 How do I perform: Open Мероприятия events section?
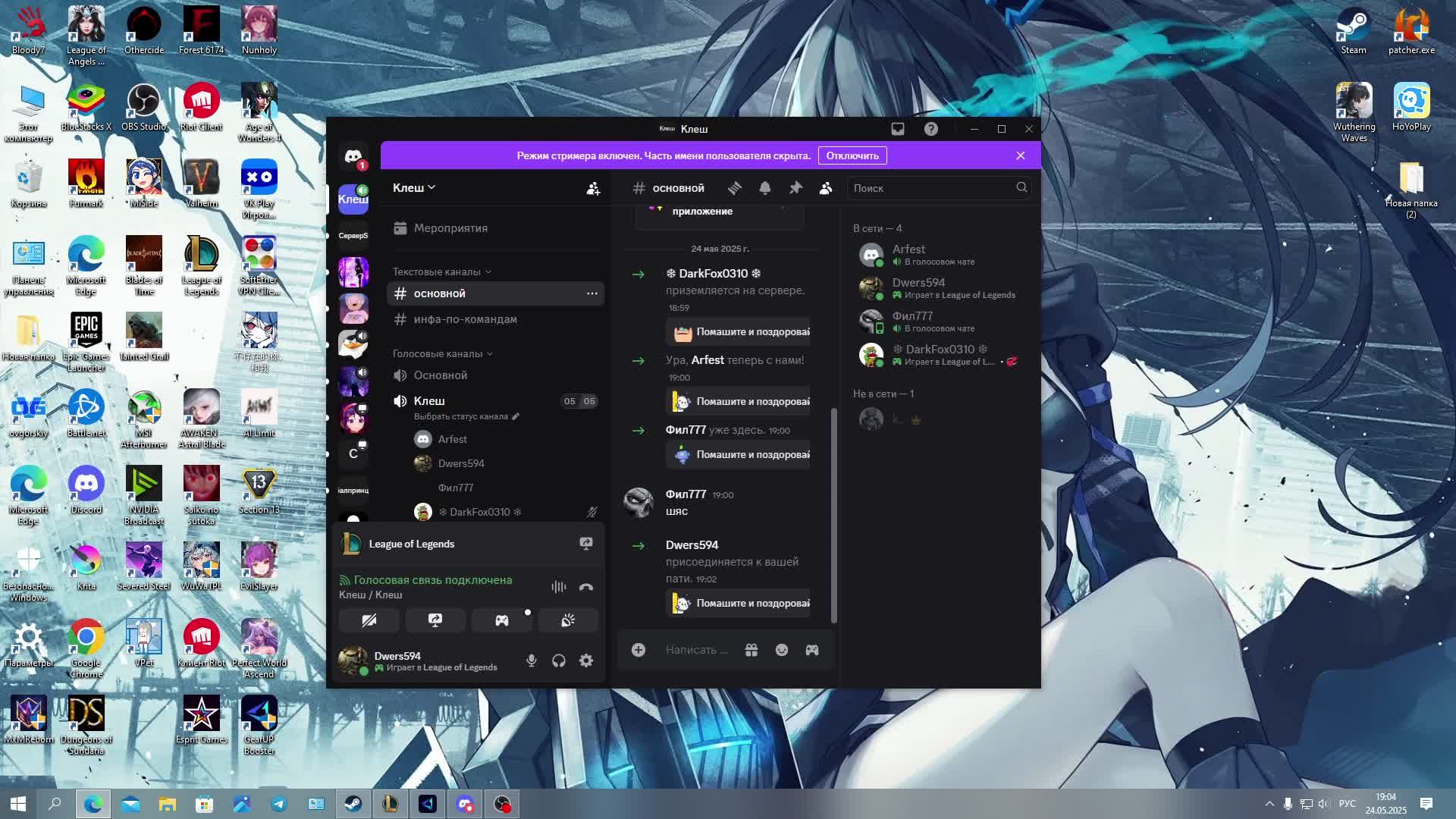click(495, 228)
